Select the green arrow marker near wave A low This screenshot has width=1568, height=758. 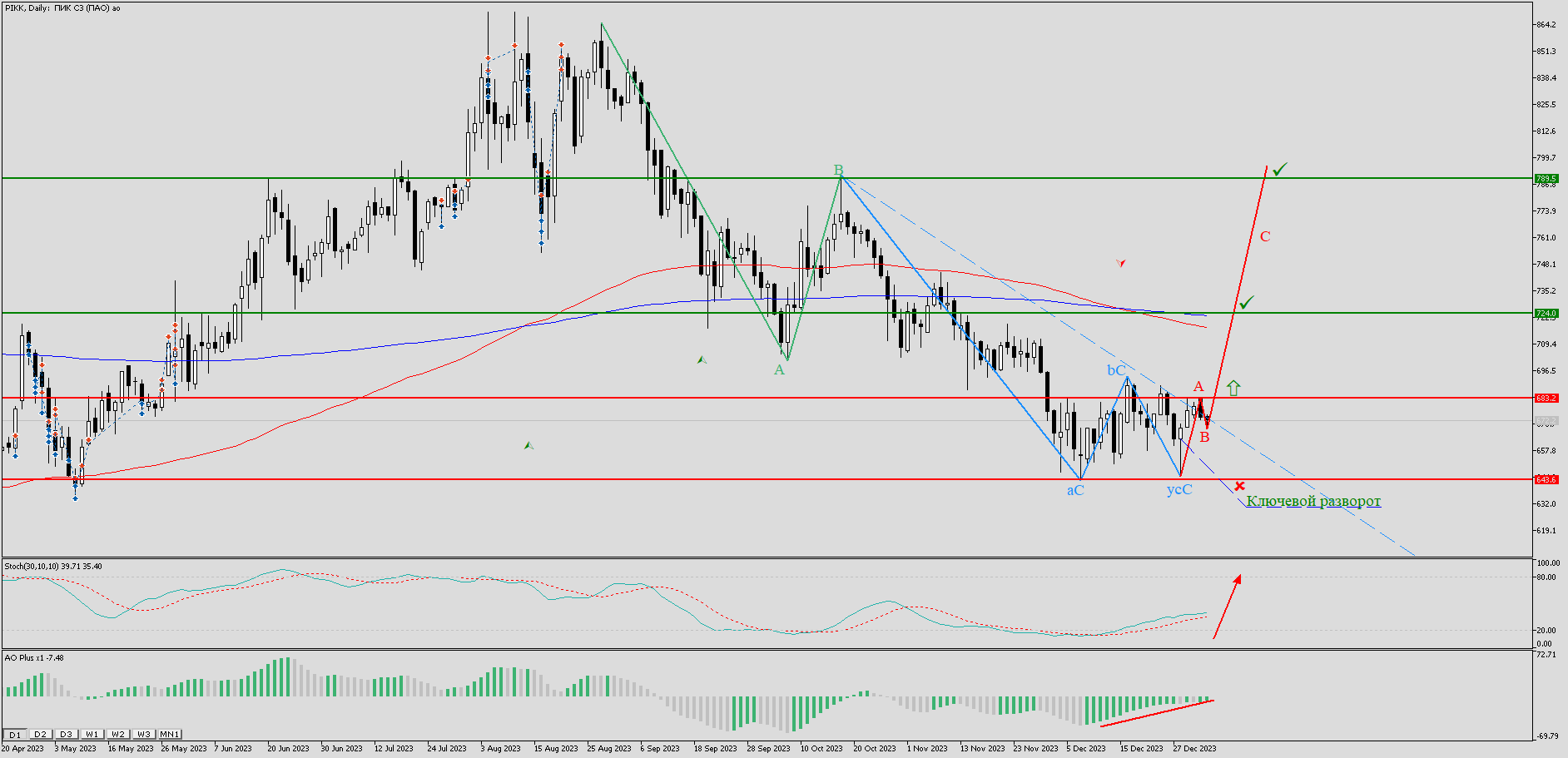702,359
